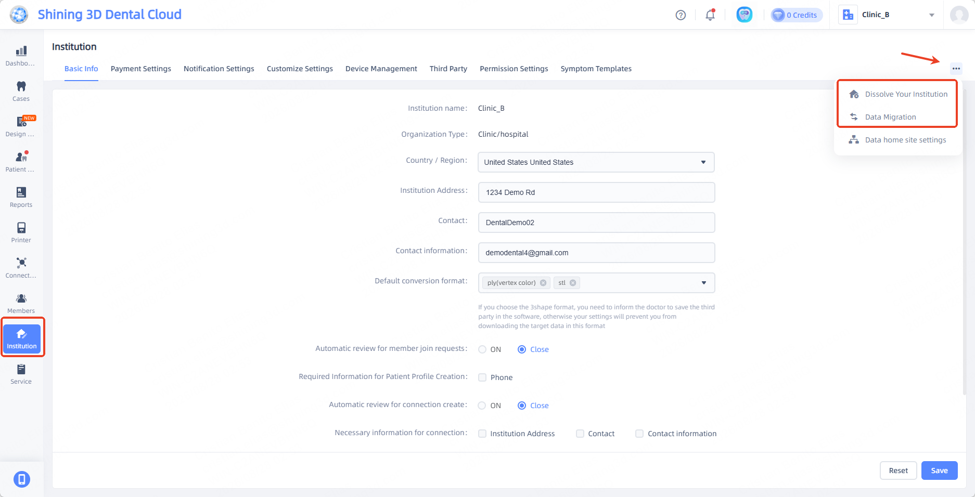Open the user avatar profile
This screenshot has height=497, width=975.
[x=959, y=15]
